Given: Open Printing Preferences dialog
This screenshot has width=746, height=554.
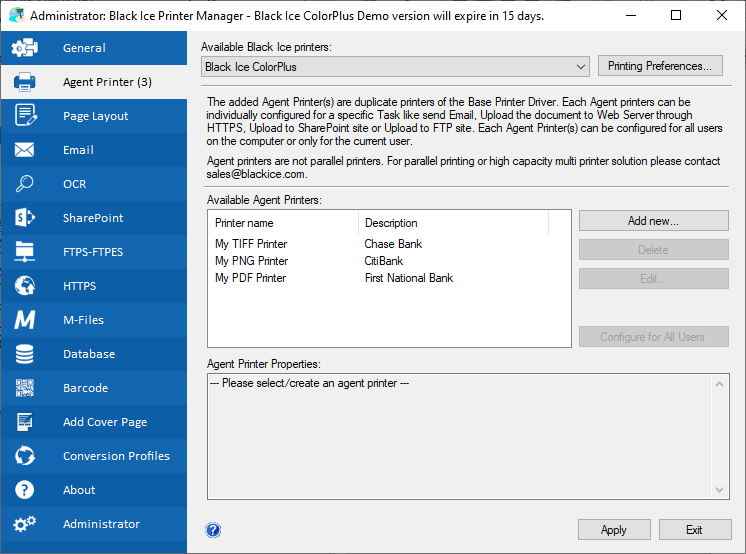Looking at the screenshot, I should pyautogui.click(x=661, y=66).
